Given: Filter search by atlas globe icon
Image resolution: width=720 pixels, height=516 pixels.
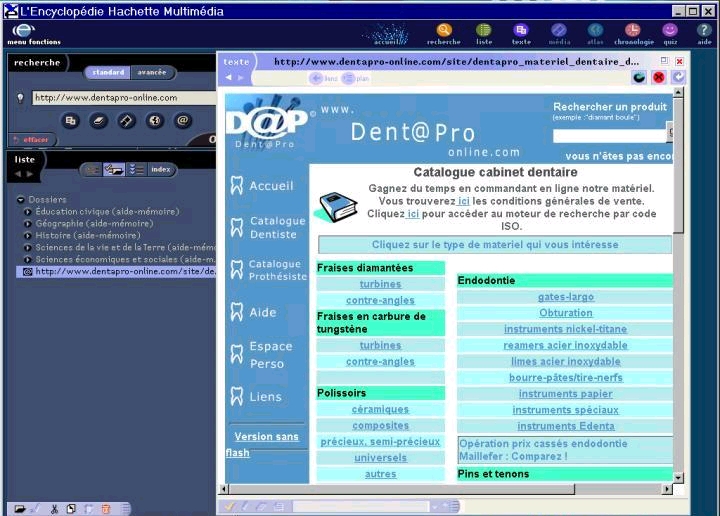Looking at the screenshot, I should coord(155,121).
